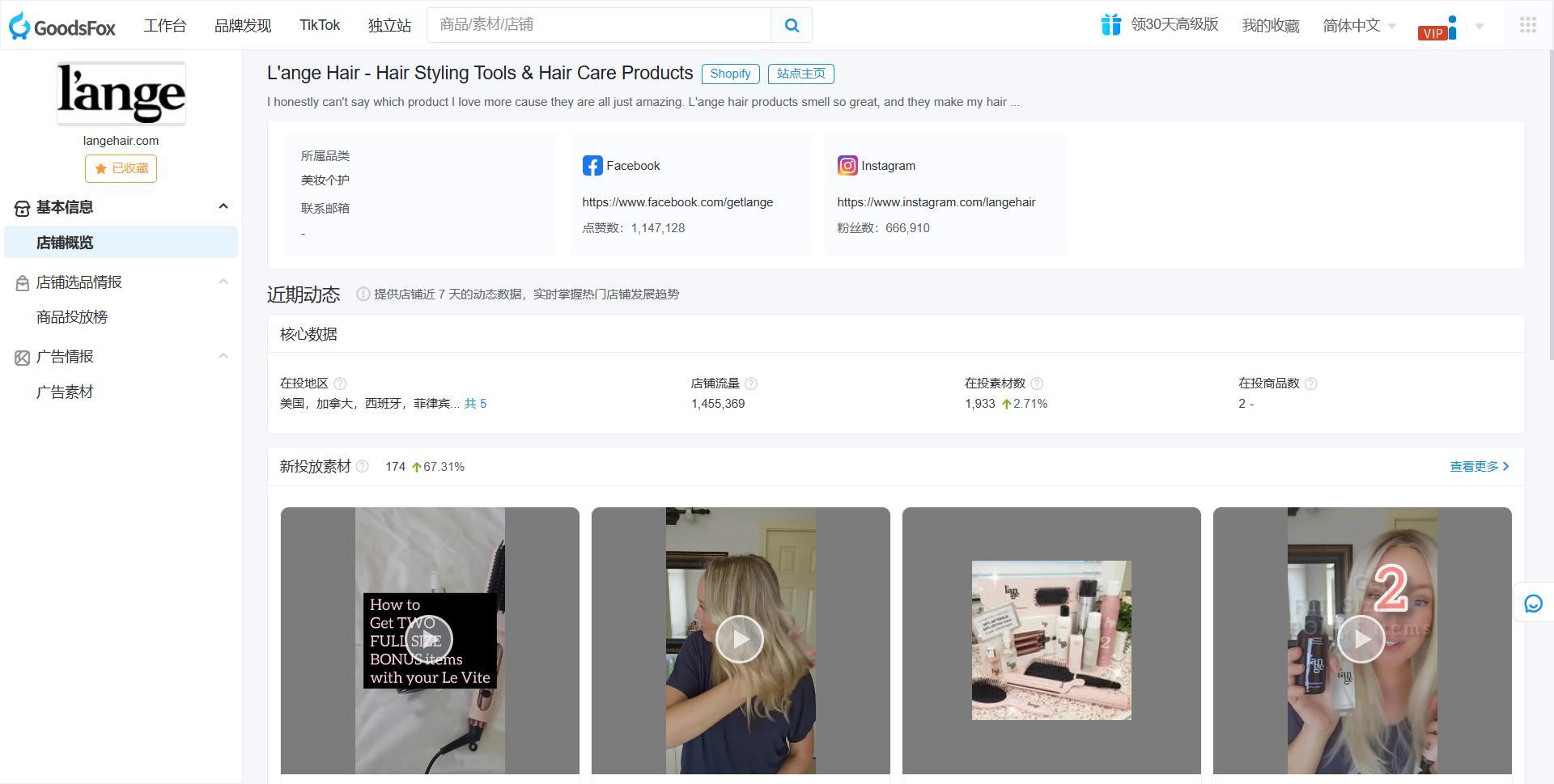1554x784 pixels.
Task: Click the gift icon for 30-day premium offer
Action: tap(1110, 25)
